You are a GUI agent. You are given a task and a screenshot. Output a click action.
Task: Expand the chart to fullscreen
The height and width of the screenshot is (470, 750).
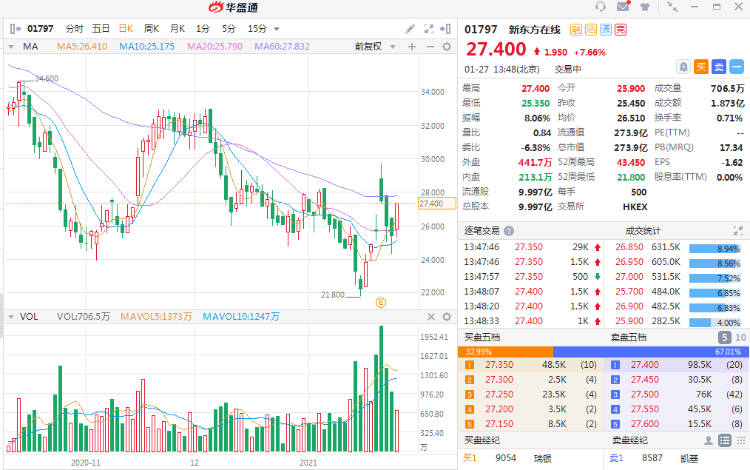click(429, 29)
